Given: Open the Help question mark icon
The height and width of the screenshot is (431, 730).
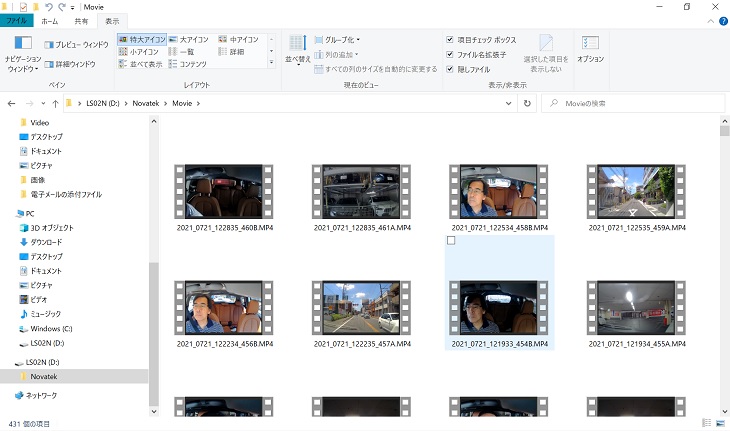Looking at the screenshot, I should point(723,21).
